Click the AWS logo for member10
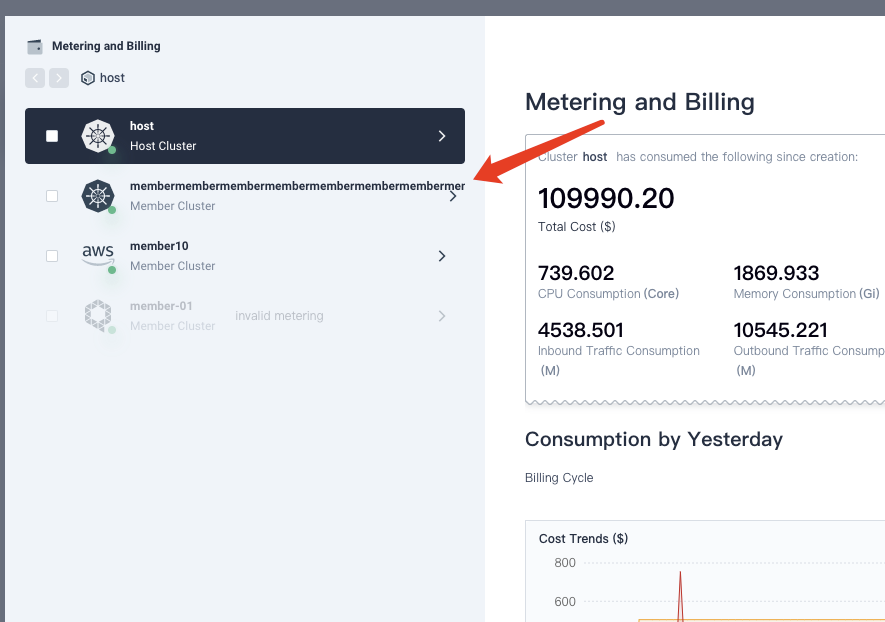The height and width of the screenshot is (622, 885). point(98,256)
